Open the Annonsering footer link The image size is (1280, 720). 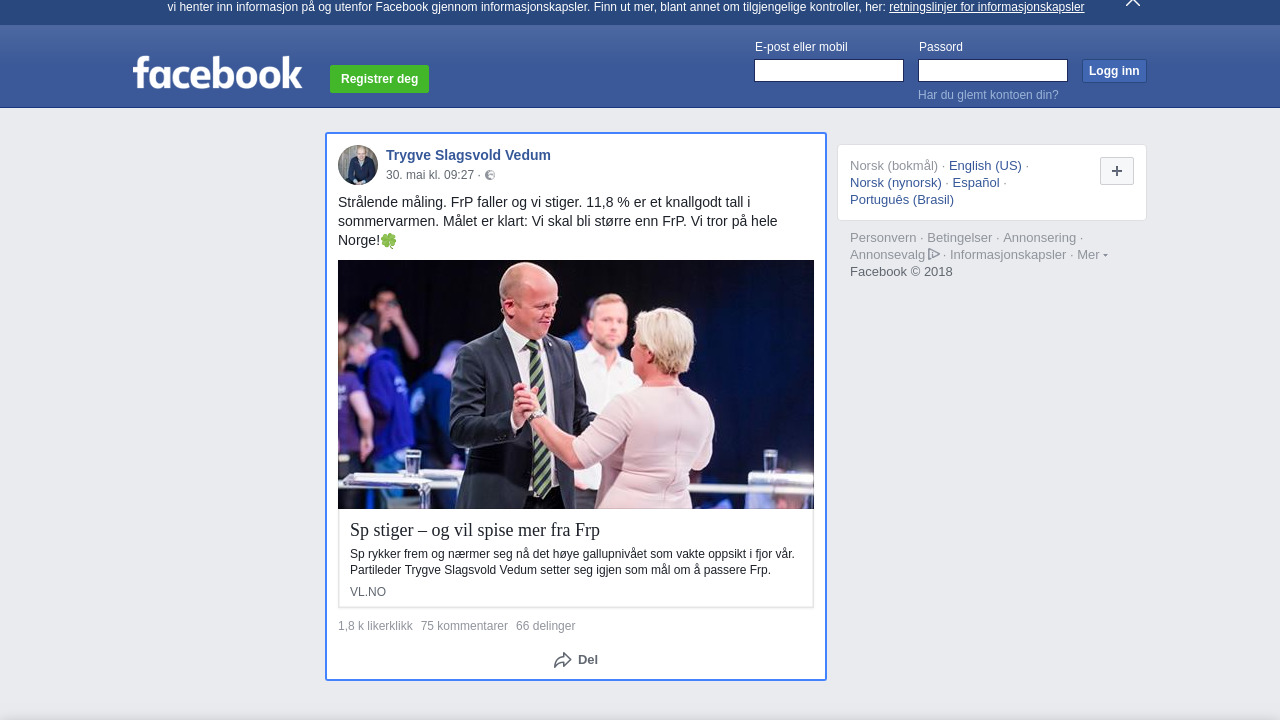pyautogui.click(x=1040, y=238)
